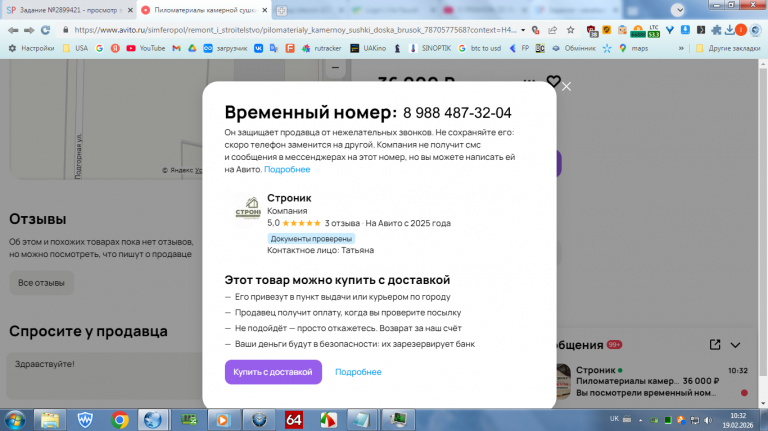
Task: Show hidden system tray icons
Action: point(640,420)
